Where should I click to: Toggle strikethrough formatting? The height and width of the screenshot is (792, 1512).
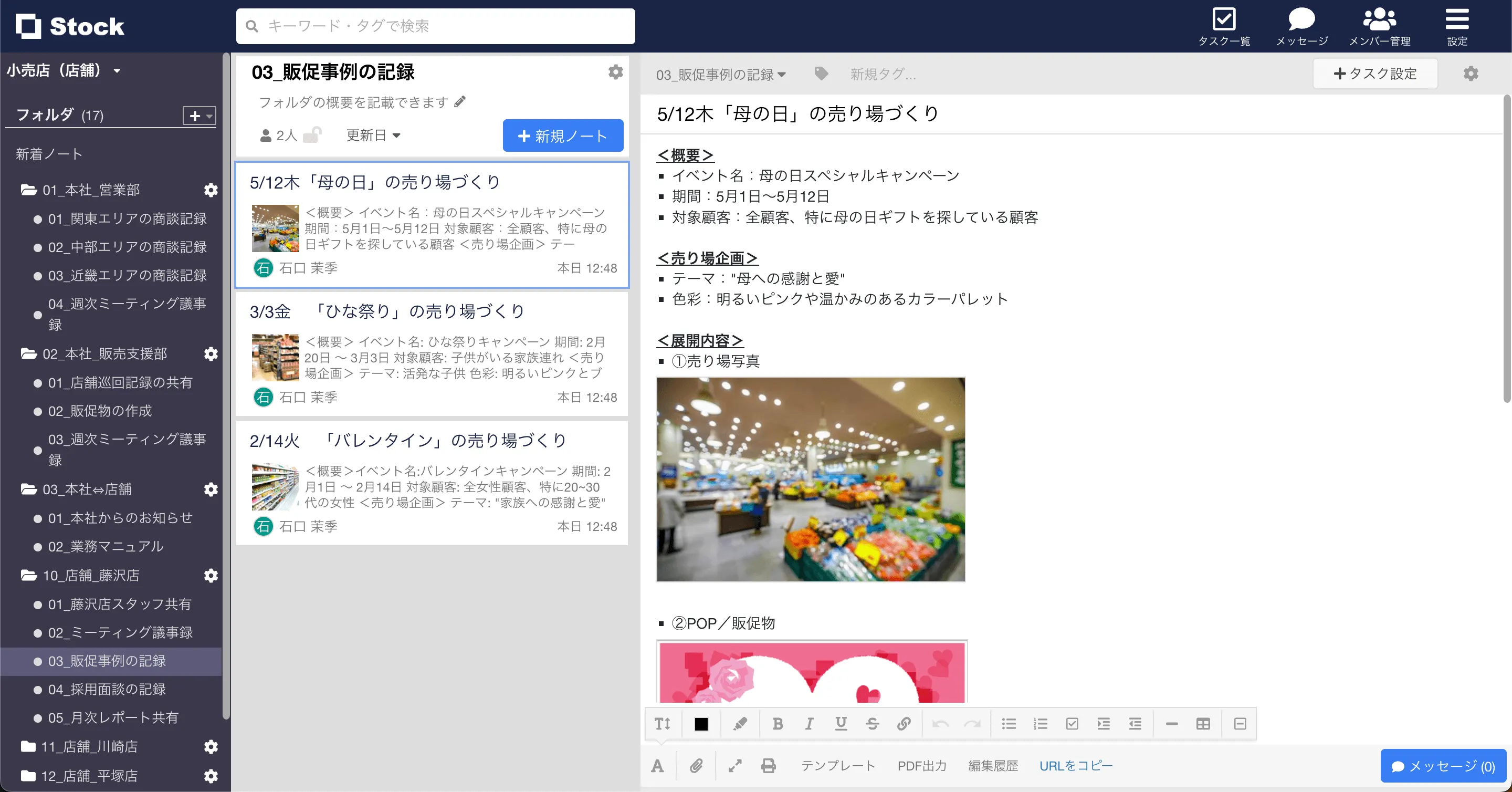873,724
